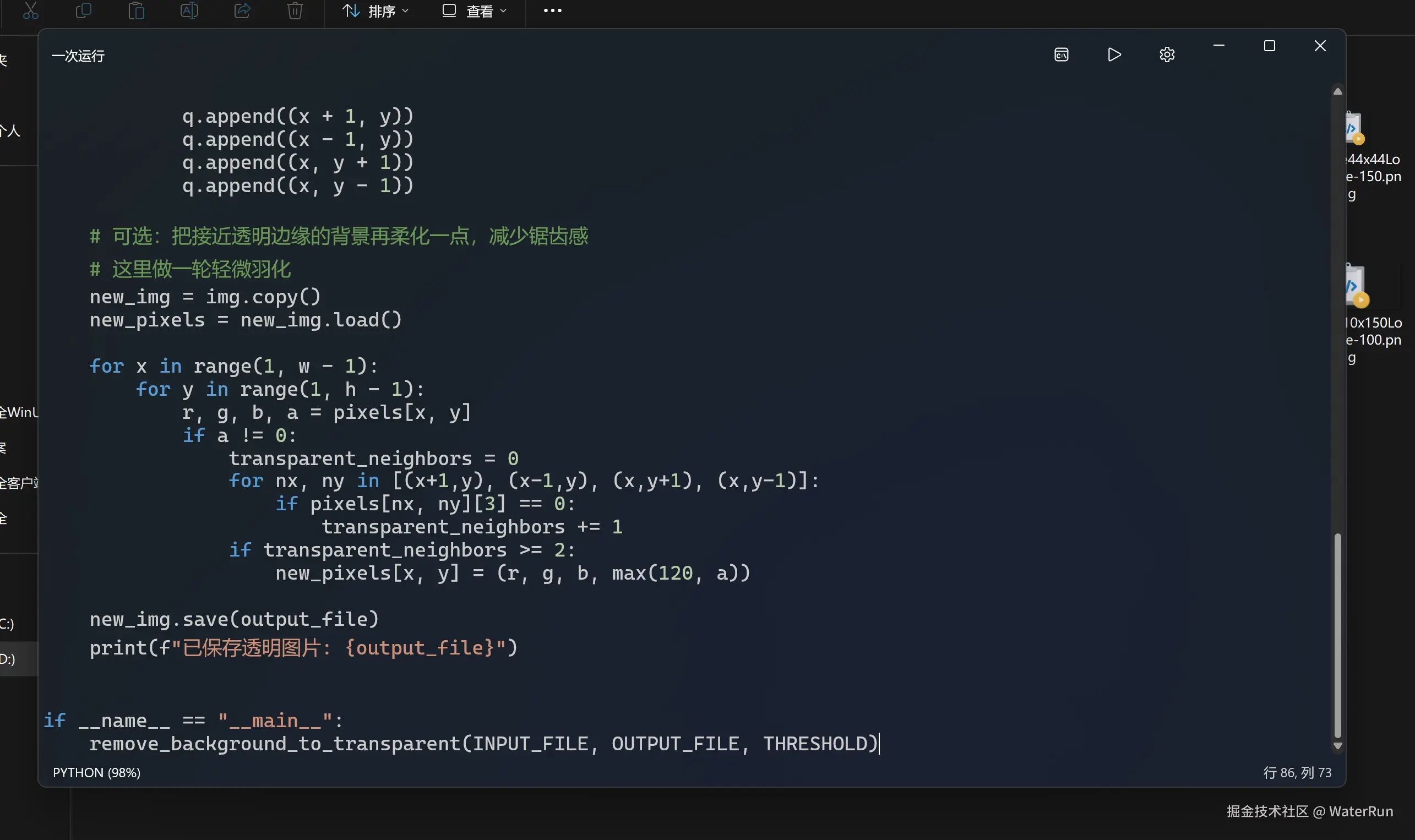Click the Cut scissors icon
Viewport: 1415px width, 840px height.
coord(31,11)
